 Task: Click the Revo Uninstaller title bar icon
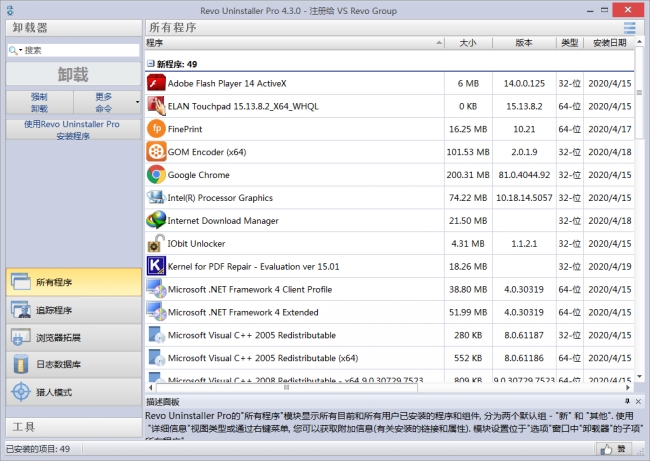tap(10, 11)
